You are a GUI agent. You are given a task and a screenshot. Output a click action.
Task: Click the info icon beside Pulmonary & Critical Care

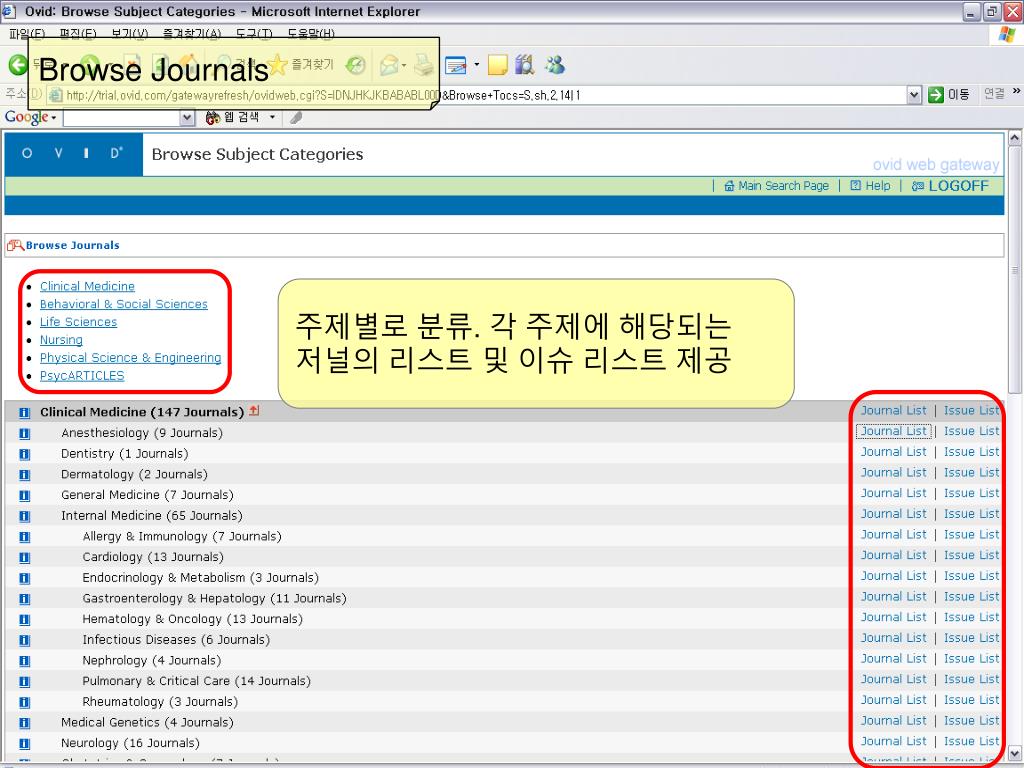[x=25, y=682]
